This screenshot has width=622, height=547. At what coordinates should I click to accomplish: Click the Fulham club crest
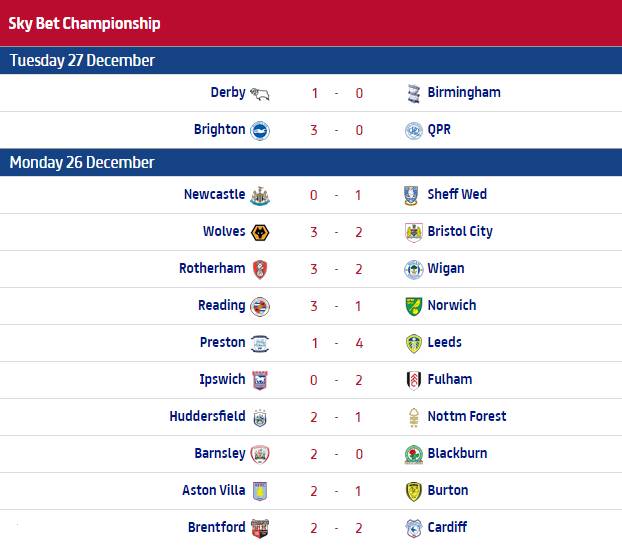click(414, 380)
